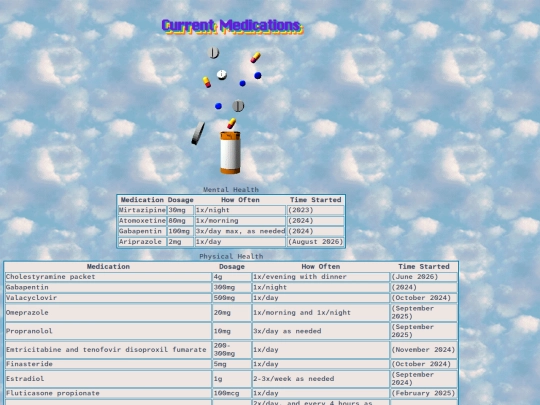Select the "Mental Health" table caption
The image size is (540, 405).
tap(231, 190)
